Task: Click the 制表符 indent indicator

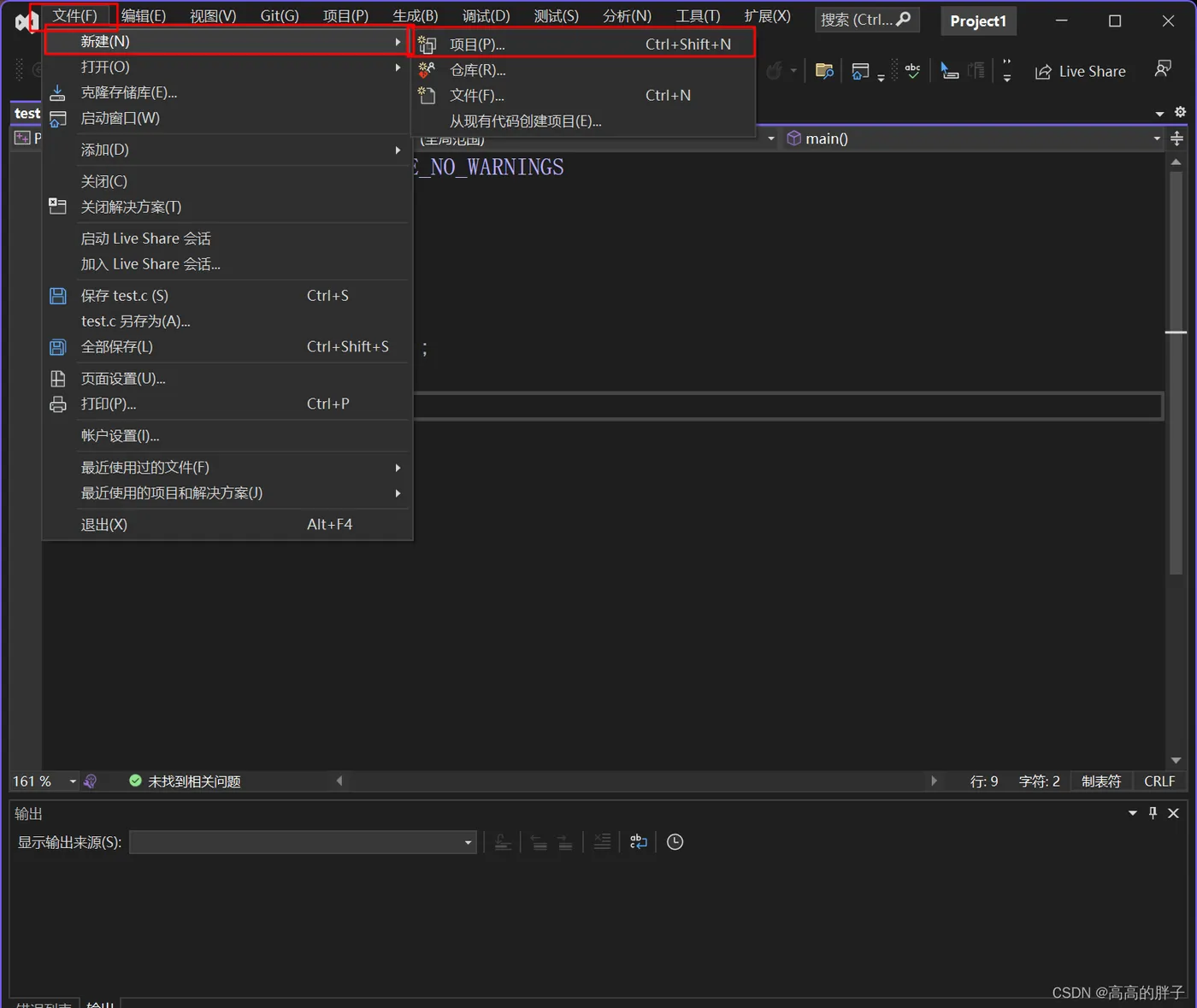Action: pos(1101,781)
